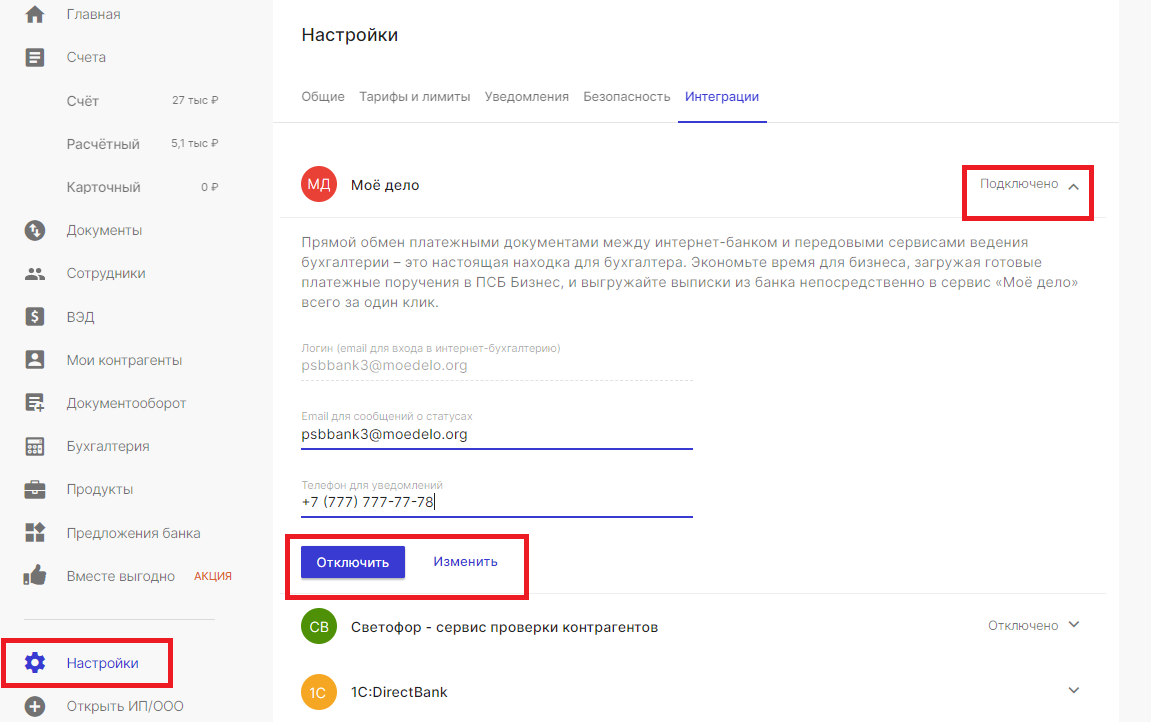
Task: Open the Счета list icon
Action: tap(35, 57)
